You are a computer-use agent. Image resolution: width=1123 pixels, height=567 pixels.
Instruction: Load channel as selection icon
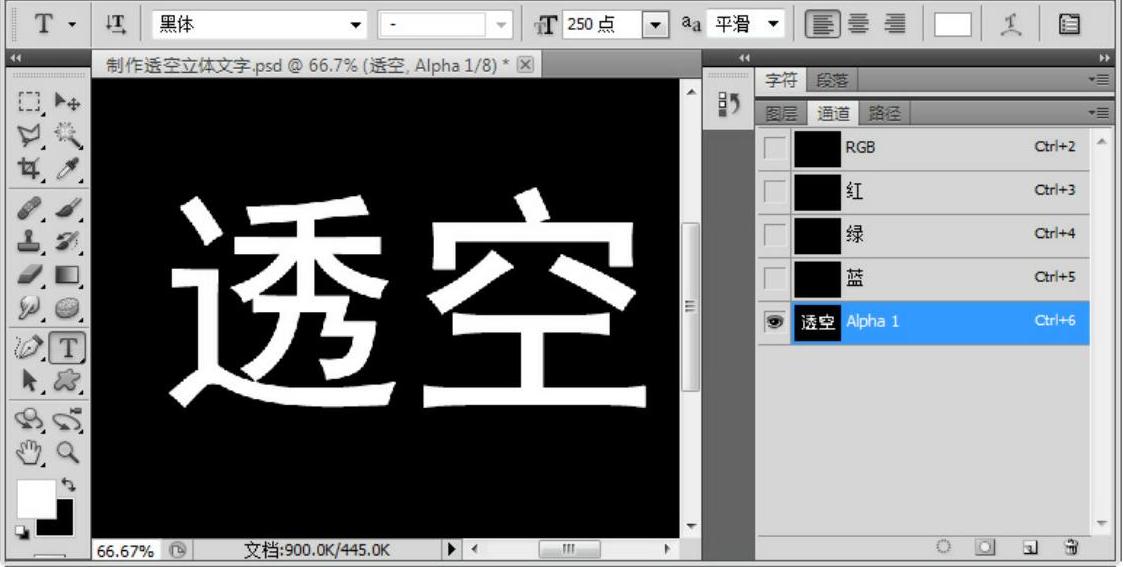click(x=942, y=547)
